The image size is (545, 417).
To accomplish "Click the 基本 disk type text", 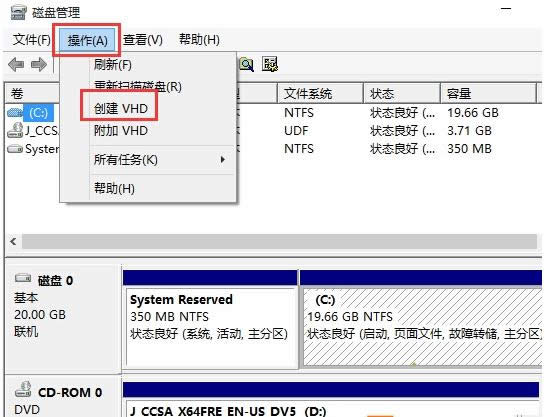I will point(26,298).
